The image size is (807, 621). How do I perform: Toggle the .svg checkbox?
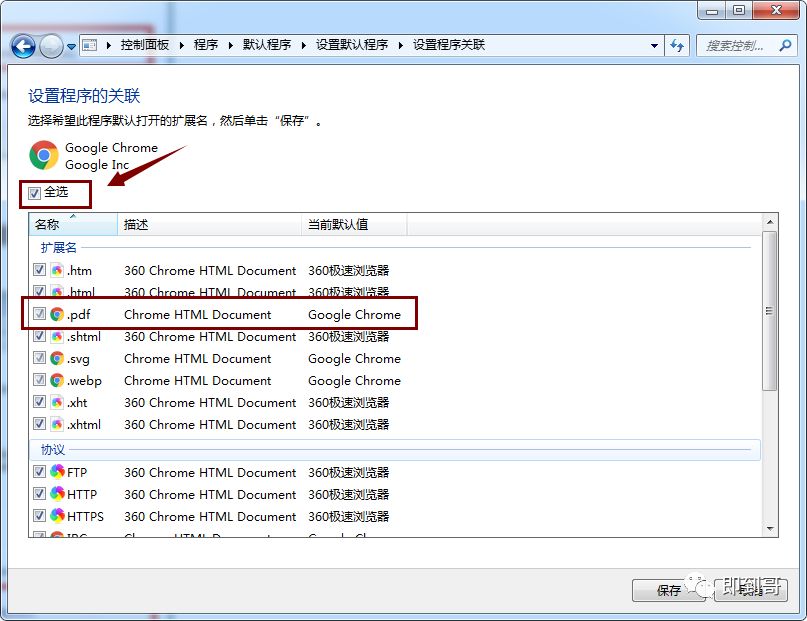(40, 358)
